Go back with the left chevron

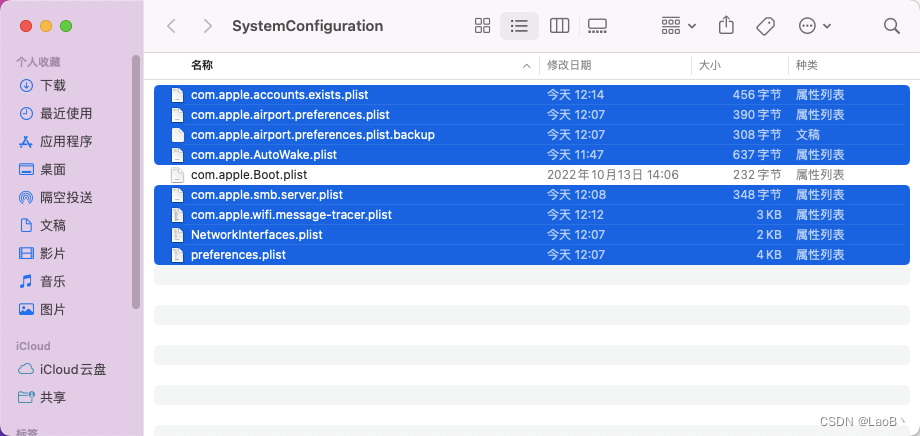(171, 26)
